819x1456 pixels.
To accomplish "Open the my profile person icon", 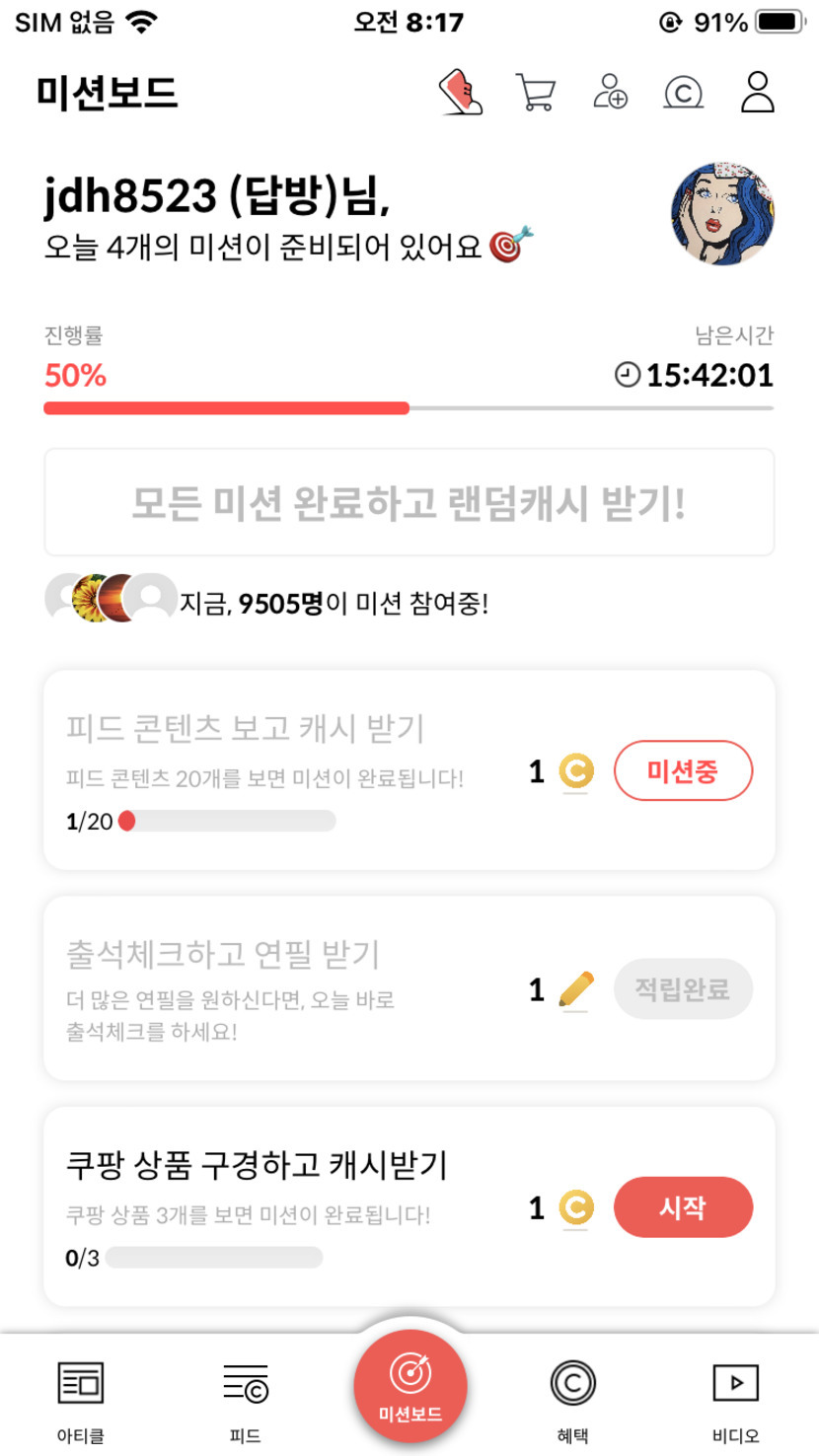I will tap(757, 93).
